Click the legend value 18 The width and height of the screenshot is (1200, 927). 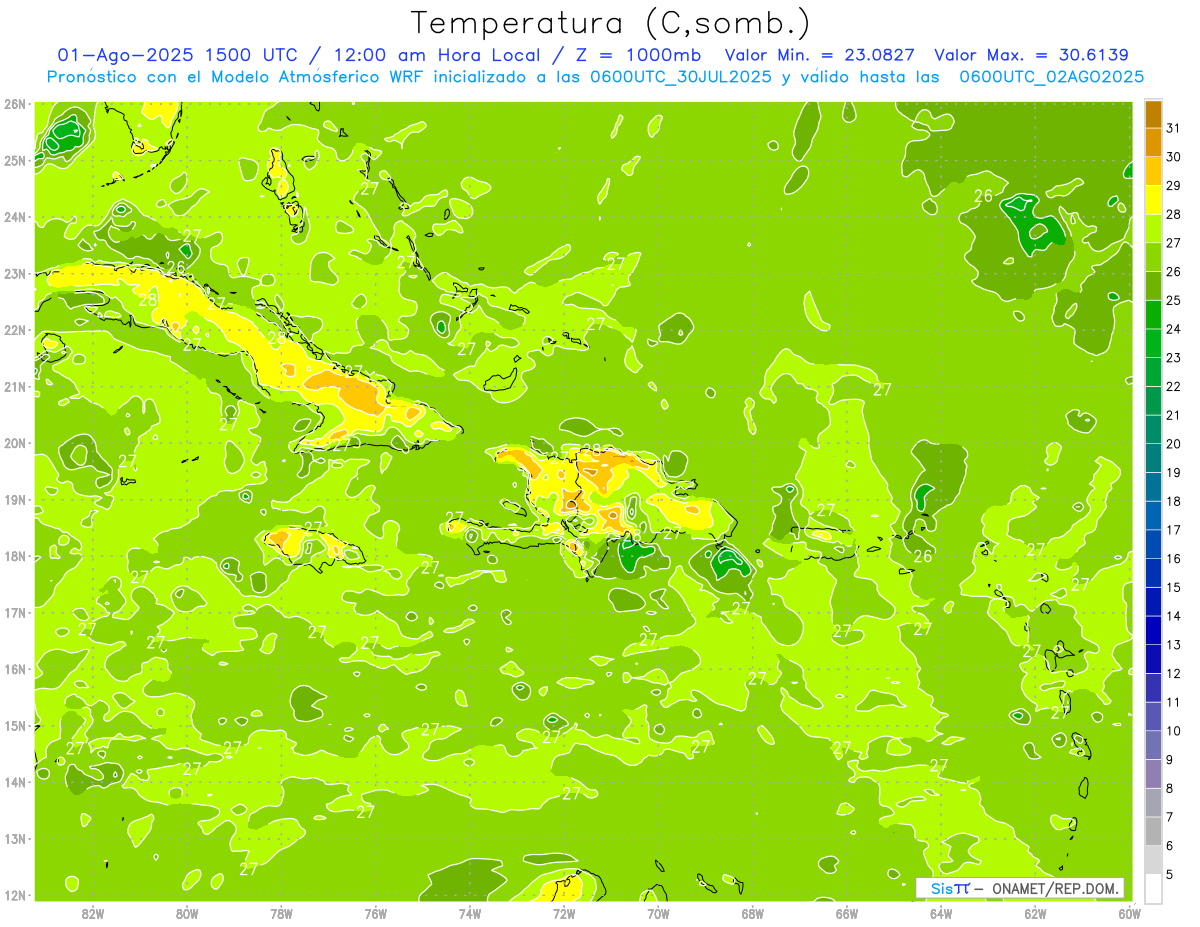click(x=1173, y=501)
